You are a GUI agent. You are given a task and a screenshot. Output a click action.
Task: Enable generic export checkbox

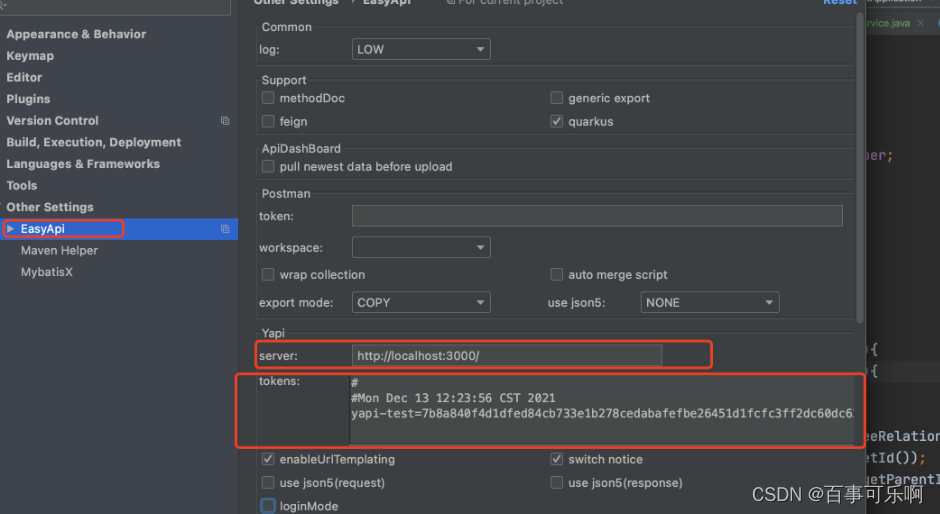(x=556, y=98)
